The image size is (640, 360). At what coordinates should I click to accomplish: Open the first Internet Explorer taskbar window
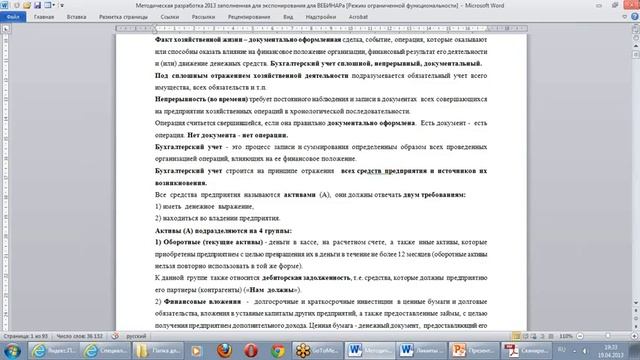[x=54, y=351]
